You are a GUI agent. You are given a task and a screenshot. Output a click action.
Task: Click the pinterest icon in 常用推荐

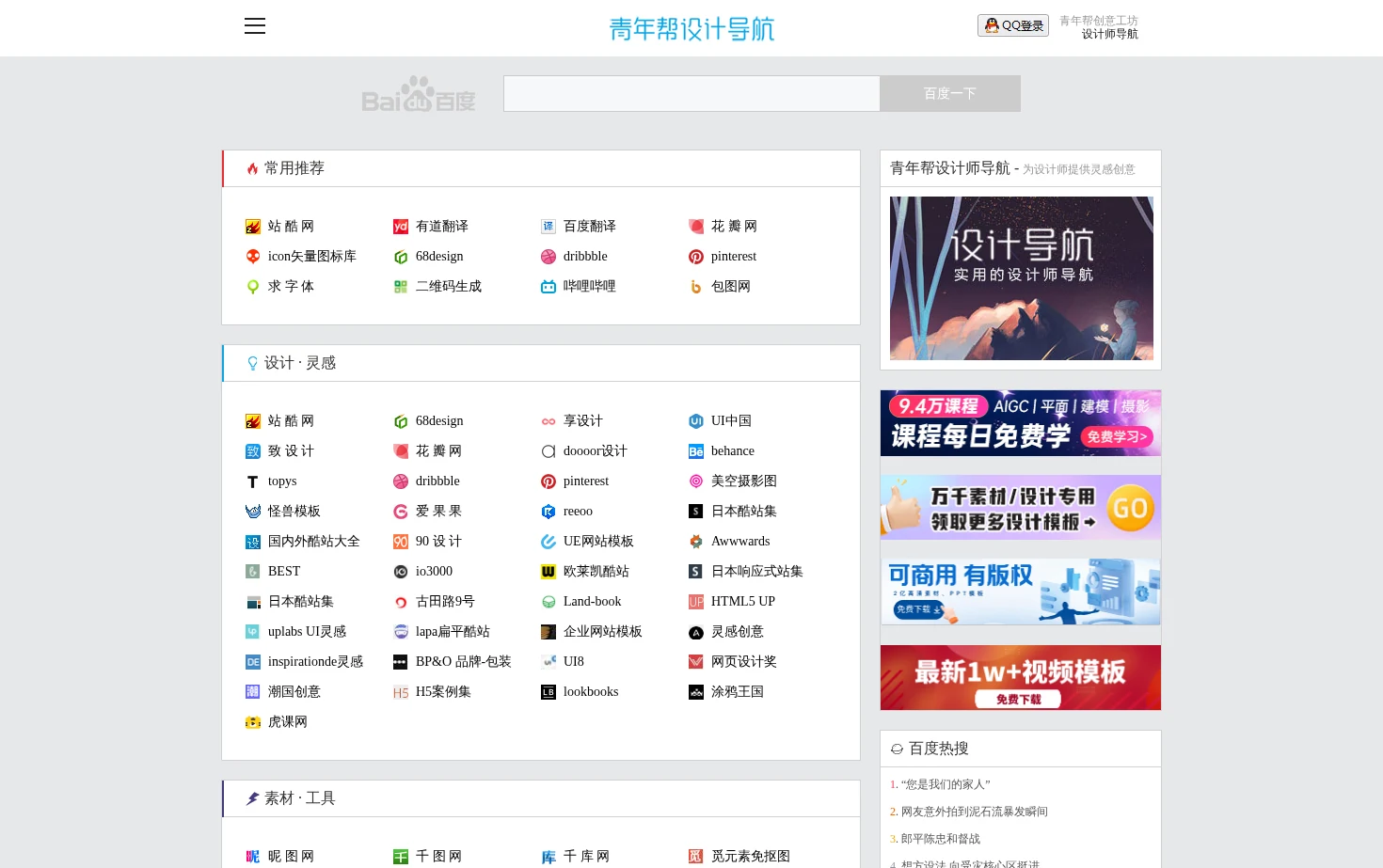[x=696, y=257]
